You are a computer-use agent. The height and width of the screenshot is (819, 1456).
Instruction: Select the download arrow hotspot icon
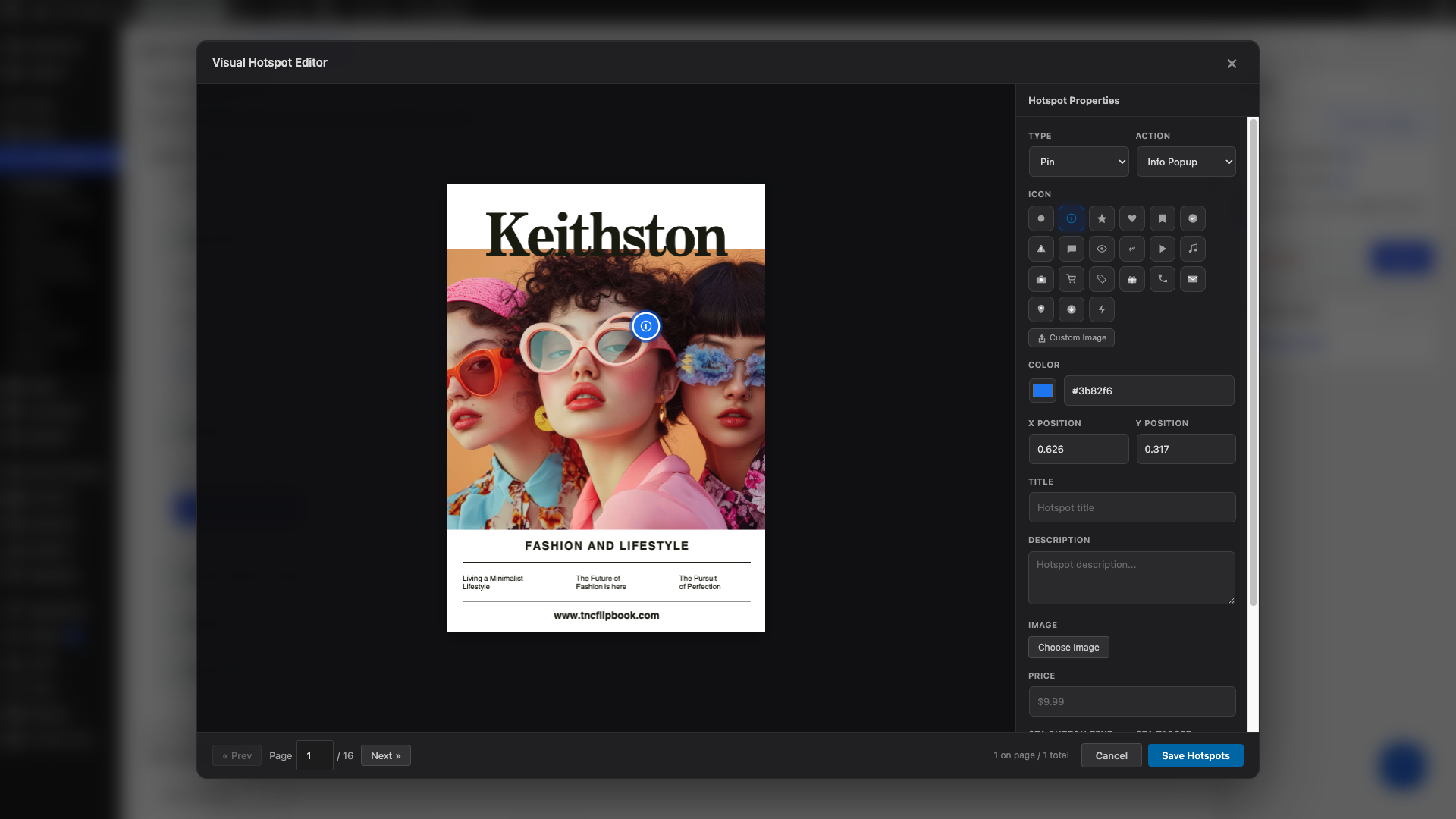1072,309
